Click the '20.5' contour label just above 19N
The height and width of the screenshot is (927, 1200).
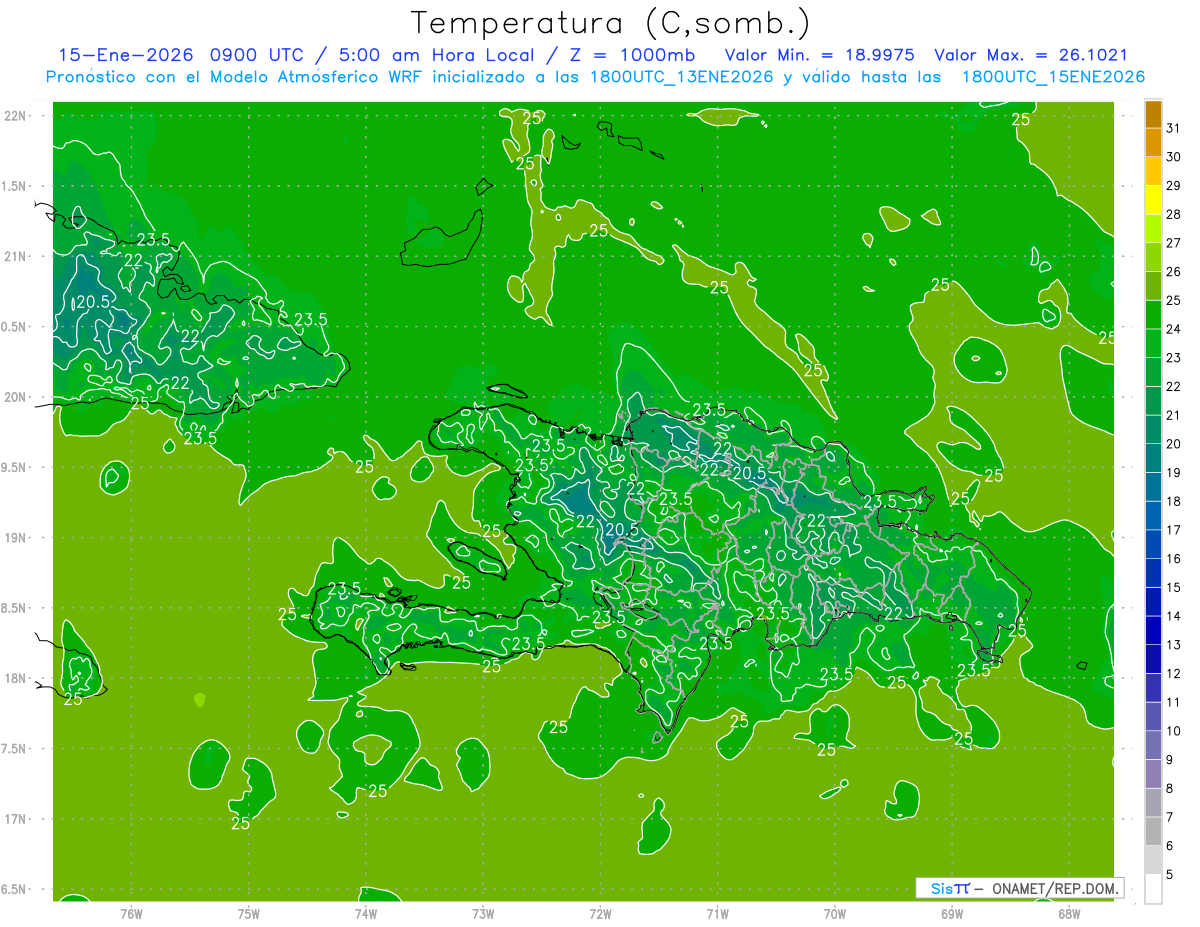[622, 529]
